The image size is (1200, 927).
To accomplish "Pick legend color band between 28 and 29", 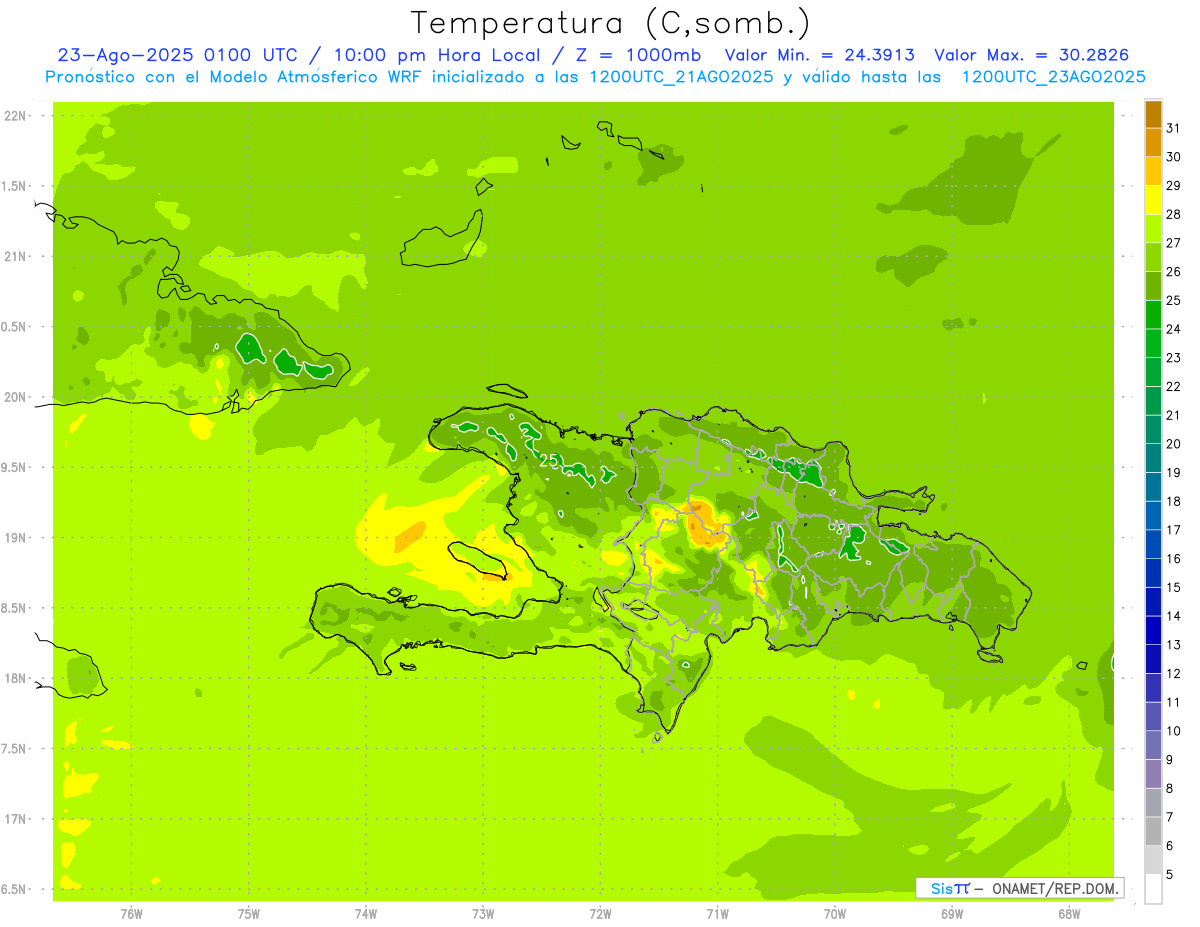I will (1153, 200).
